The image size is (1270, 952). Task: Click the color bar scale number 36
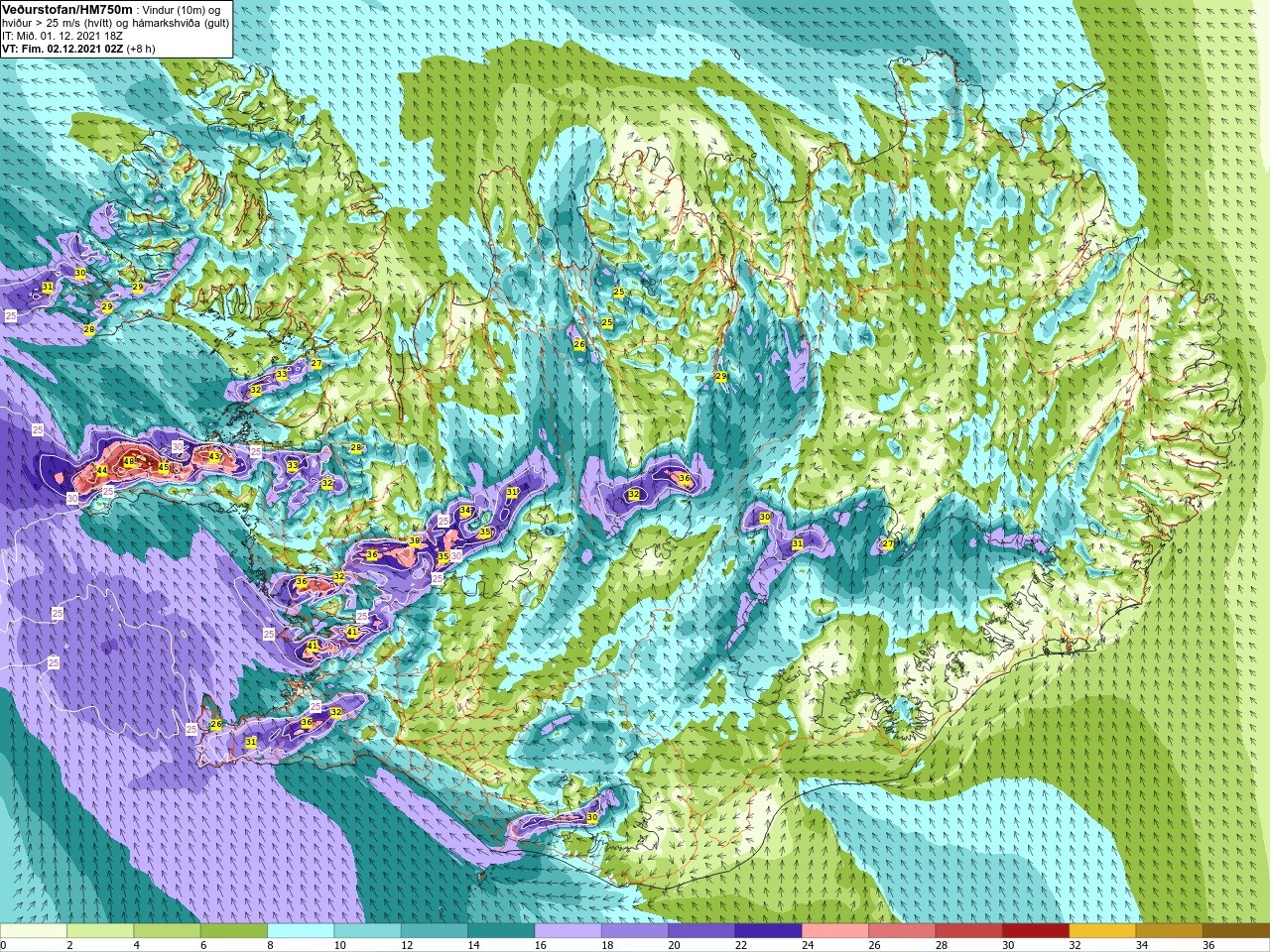[1208, 945]
